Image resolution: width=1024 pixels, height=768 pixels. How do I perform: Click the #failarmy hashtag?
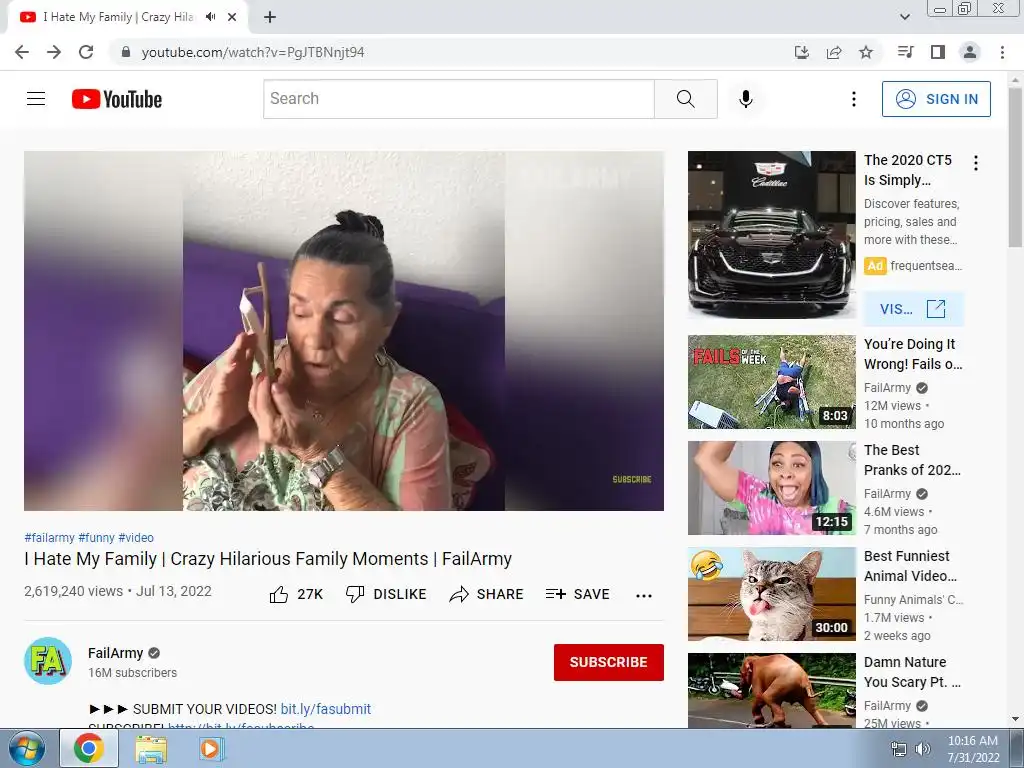click(x=50, y=538)
